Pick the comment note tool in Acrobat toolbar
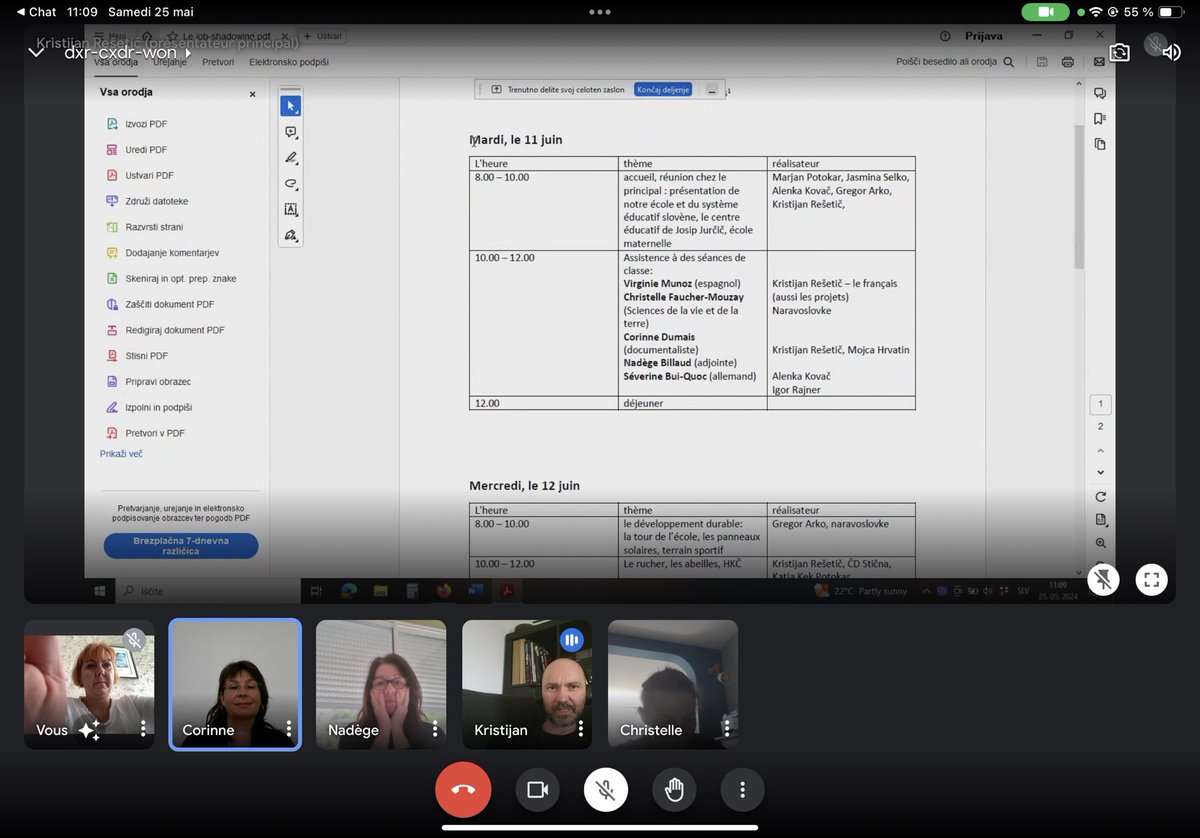Viewport: 1200px width, 838px height. [x=290, y=132]
